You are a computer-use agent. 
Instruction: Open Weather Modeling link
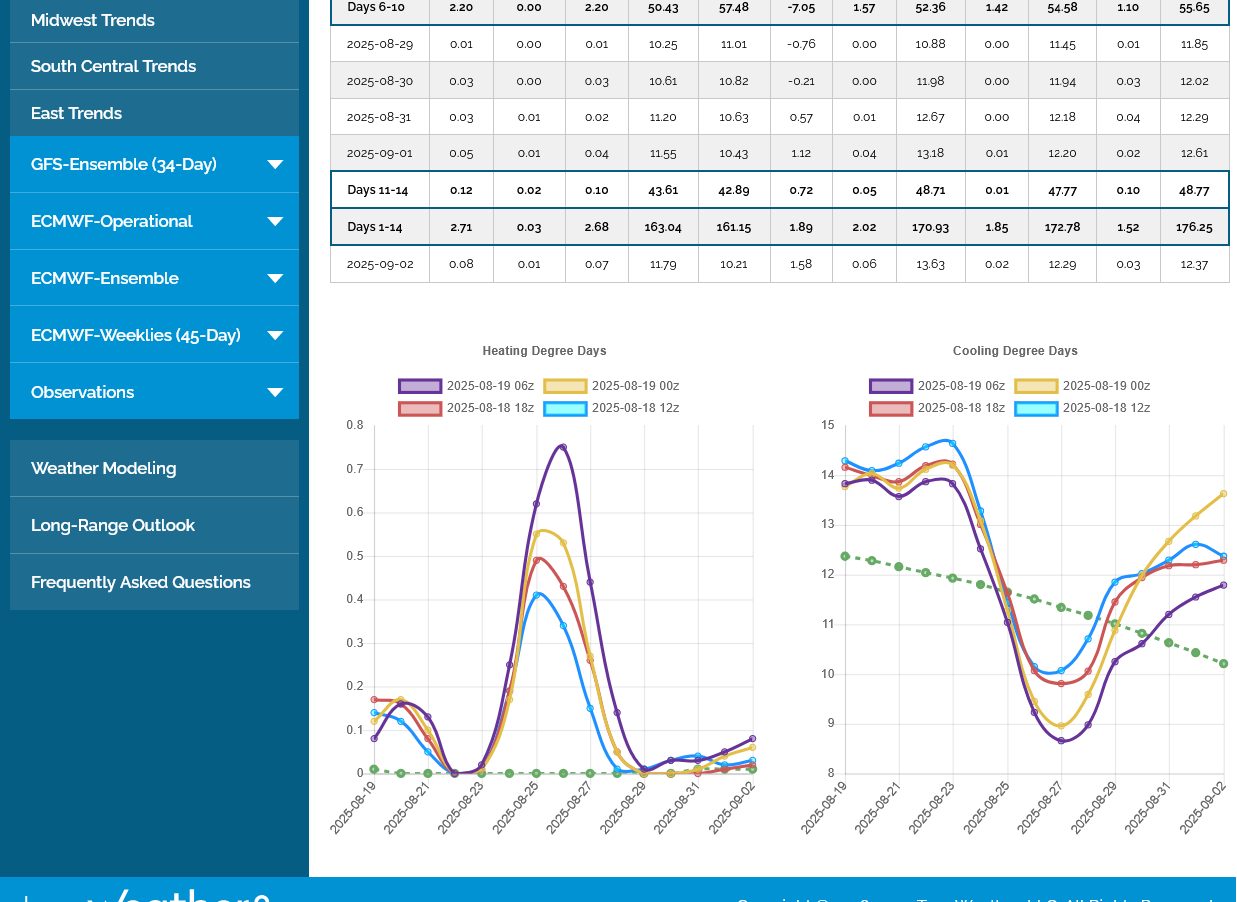pos(103,468)
